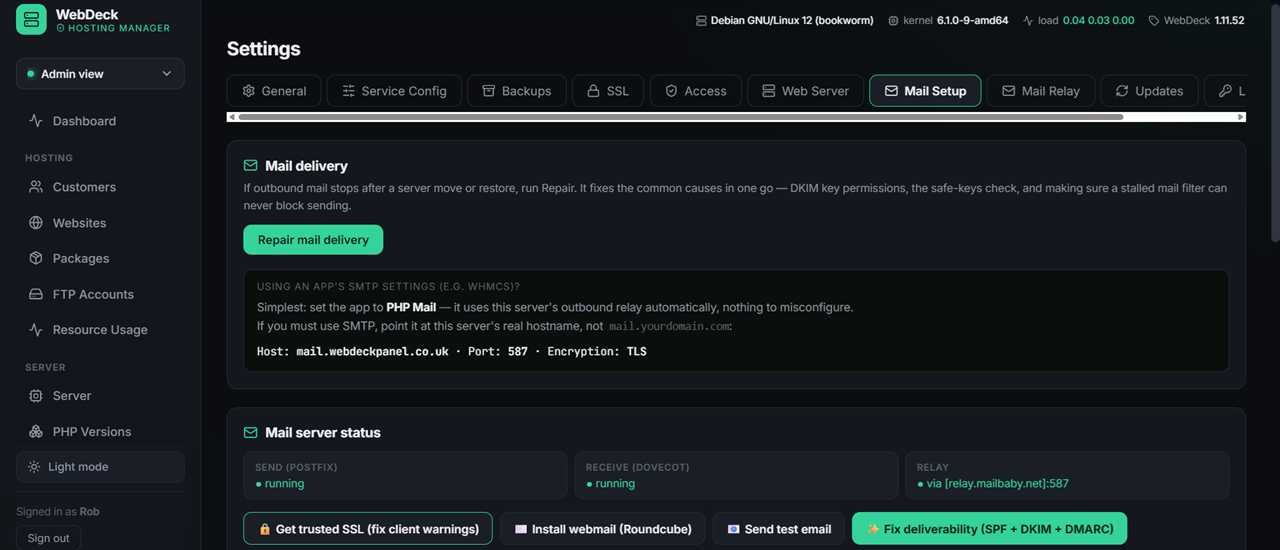This screenshot has height=550, width=1280.
Task: Click Send test email button
Action: 779,529
